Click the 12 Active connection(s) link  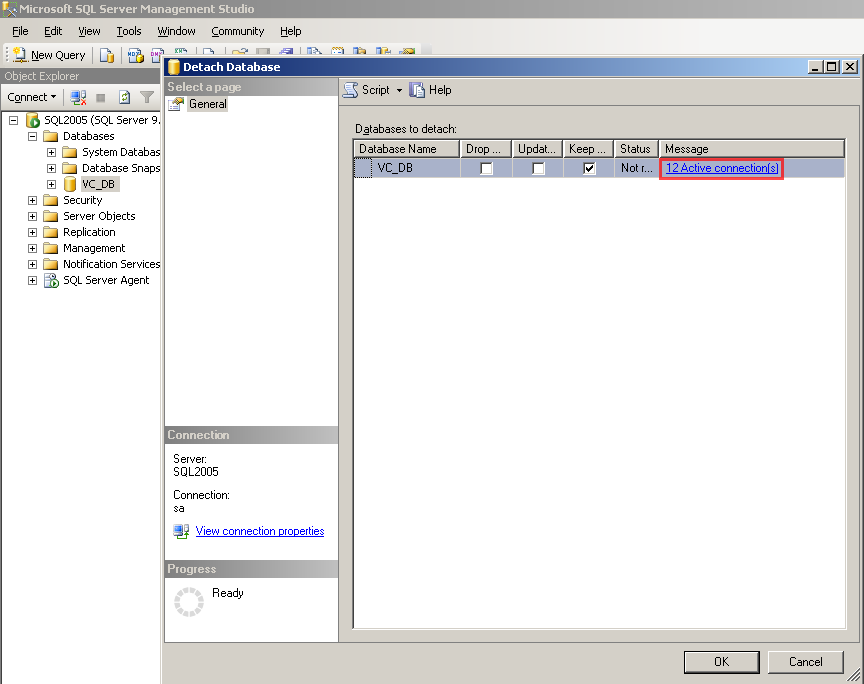[721, 168]
